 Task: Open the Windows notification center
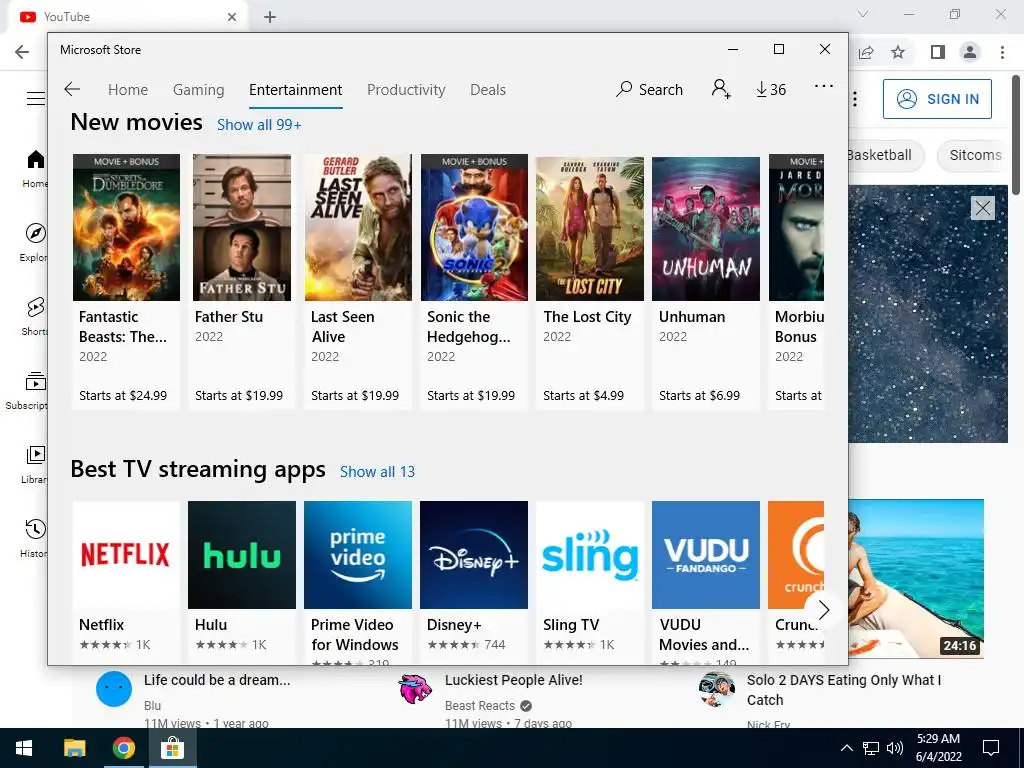click(991, 748)
